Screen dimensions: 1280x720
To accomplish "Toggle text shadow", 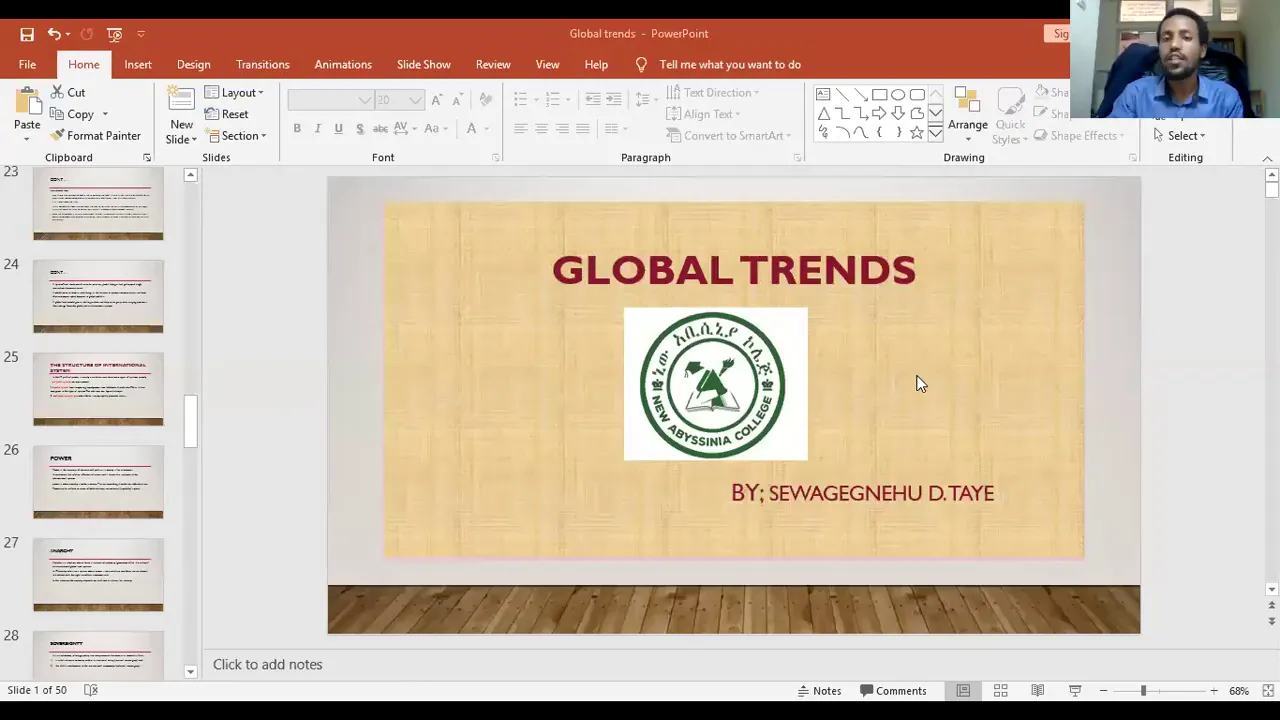I will pos(360,128).
